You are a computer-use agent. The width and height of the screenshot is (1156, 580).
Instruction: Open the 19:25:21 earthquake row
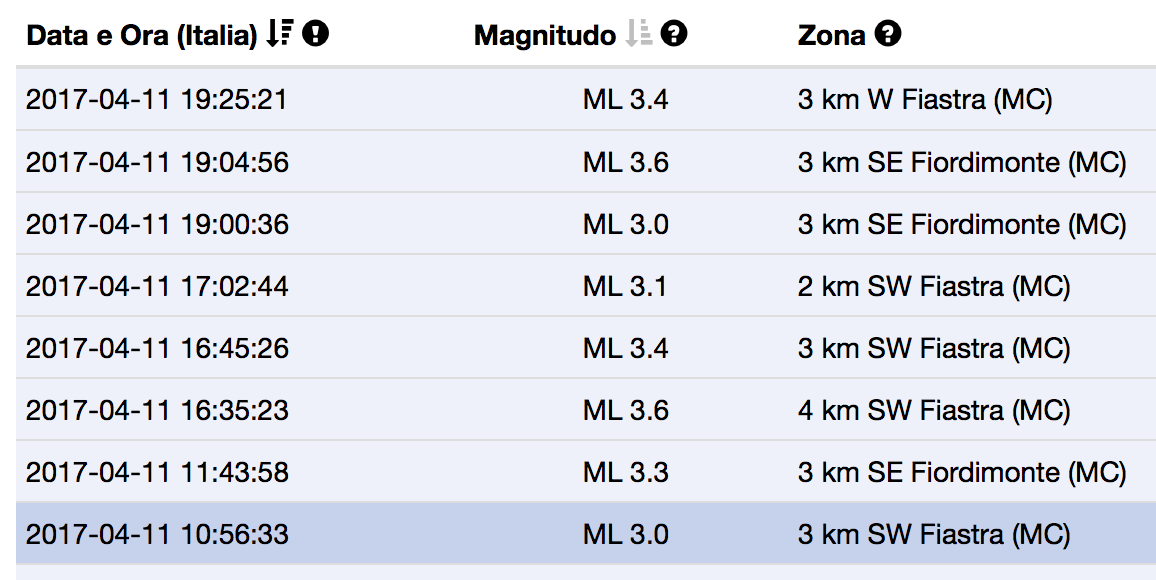coord(586,99)
